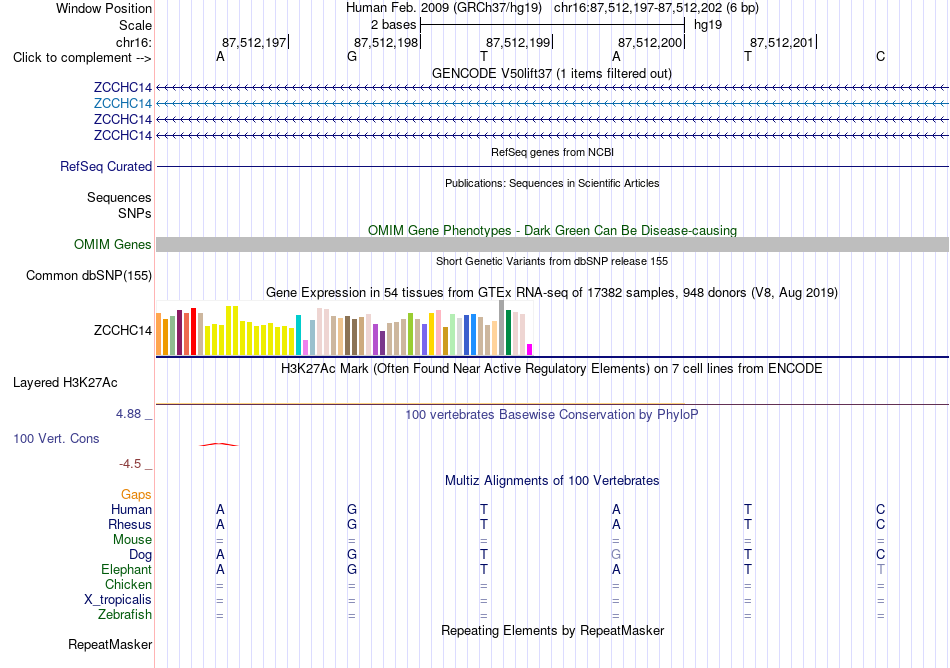Click the hg19 label after the scale bar
Image resolution: width=950 pixels, height=668 pixels.
pyautogui.click(x=708, y=25)
